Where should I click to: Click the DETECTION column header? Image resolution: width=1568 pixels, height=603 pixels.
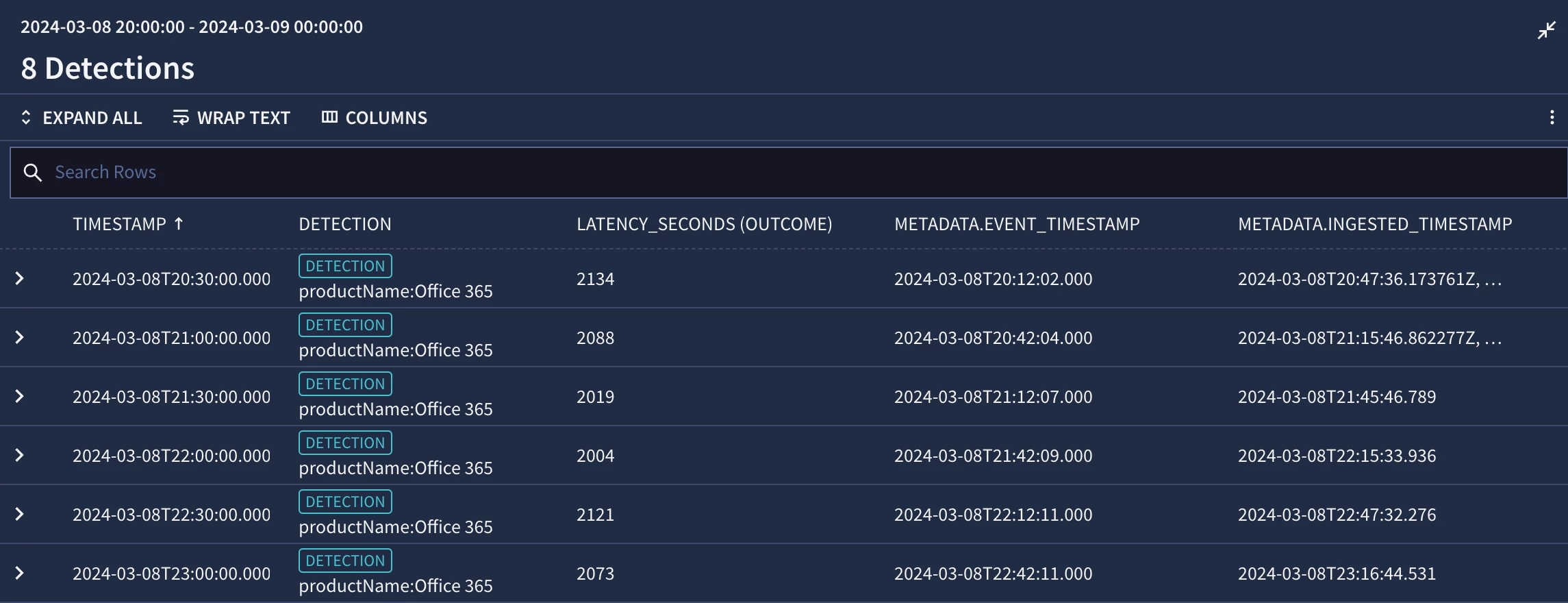pyautogui.click(x=345, y=224)
